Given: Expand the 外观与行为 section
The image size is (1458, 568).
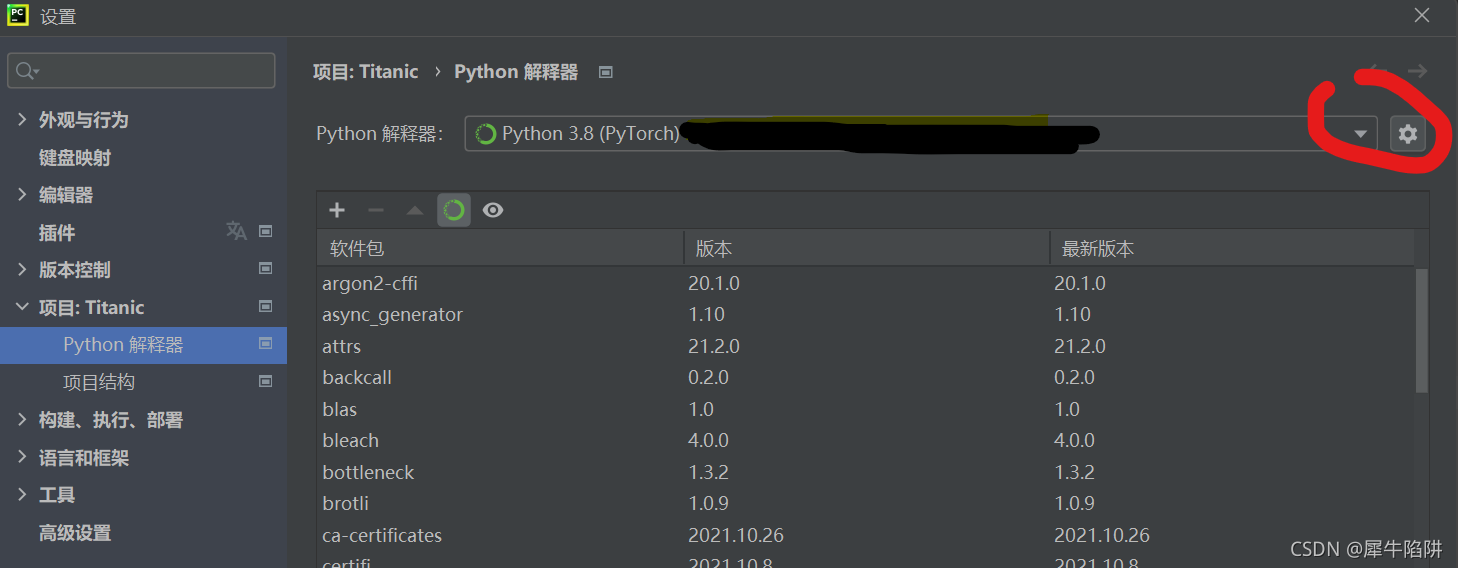Looking at the screenshot, I should pos(22,119).
